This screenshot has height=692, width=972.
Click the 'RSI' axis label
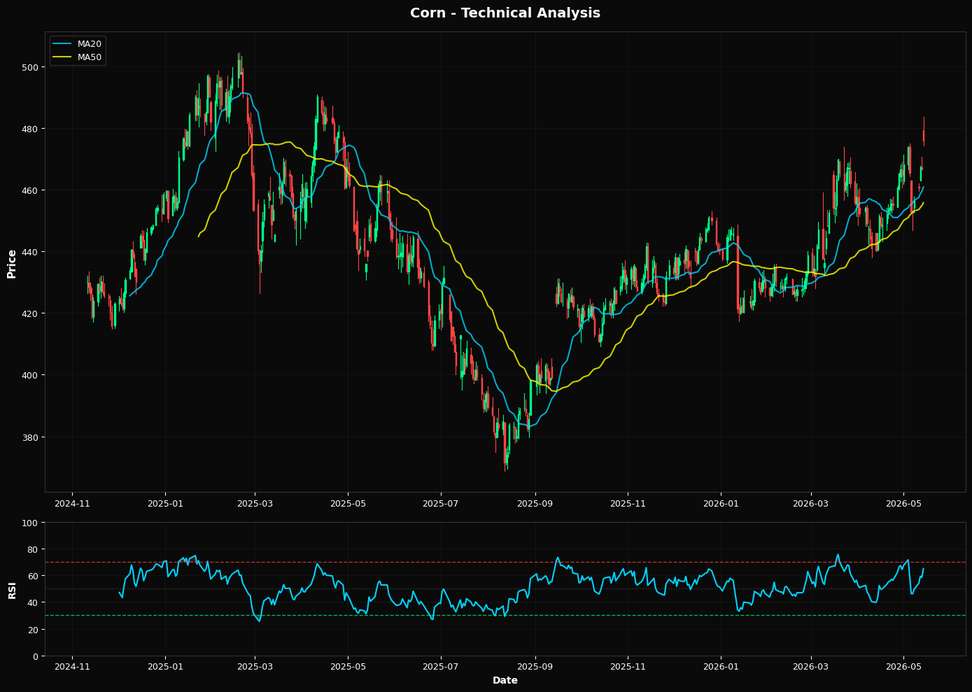(11, 589)
